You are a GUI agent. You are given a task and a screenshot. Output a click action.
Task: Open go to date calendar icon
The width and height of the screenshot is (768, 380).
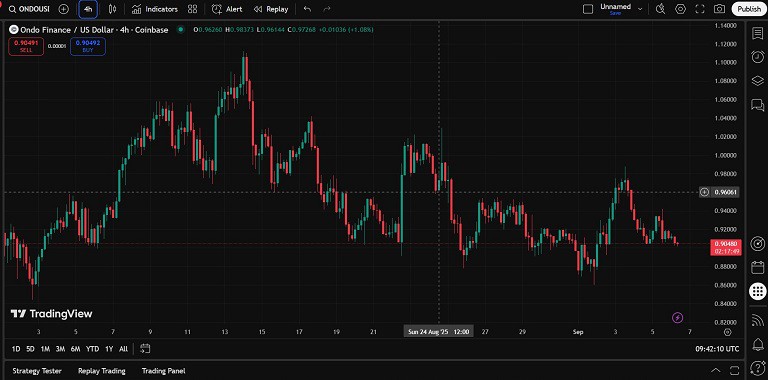coord(145,349)
